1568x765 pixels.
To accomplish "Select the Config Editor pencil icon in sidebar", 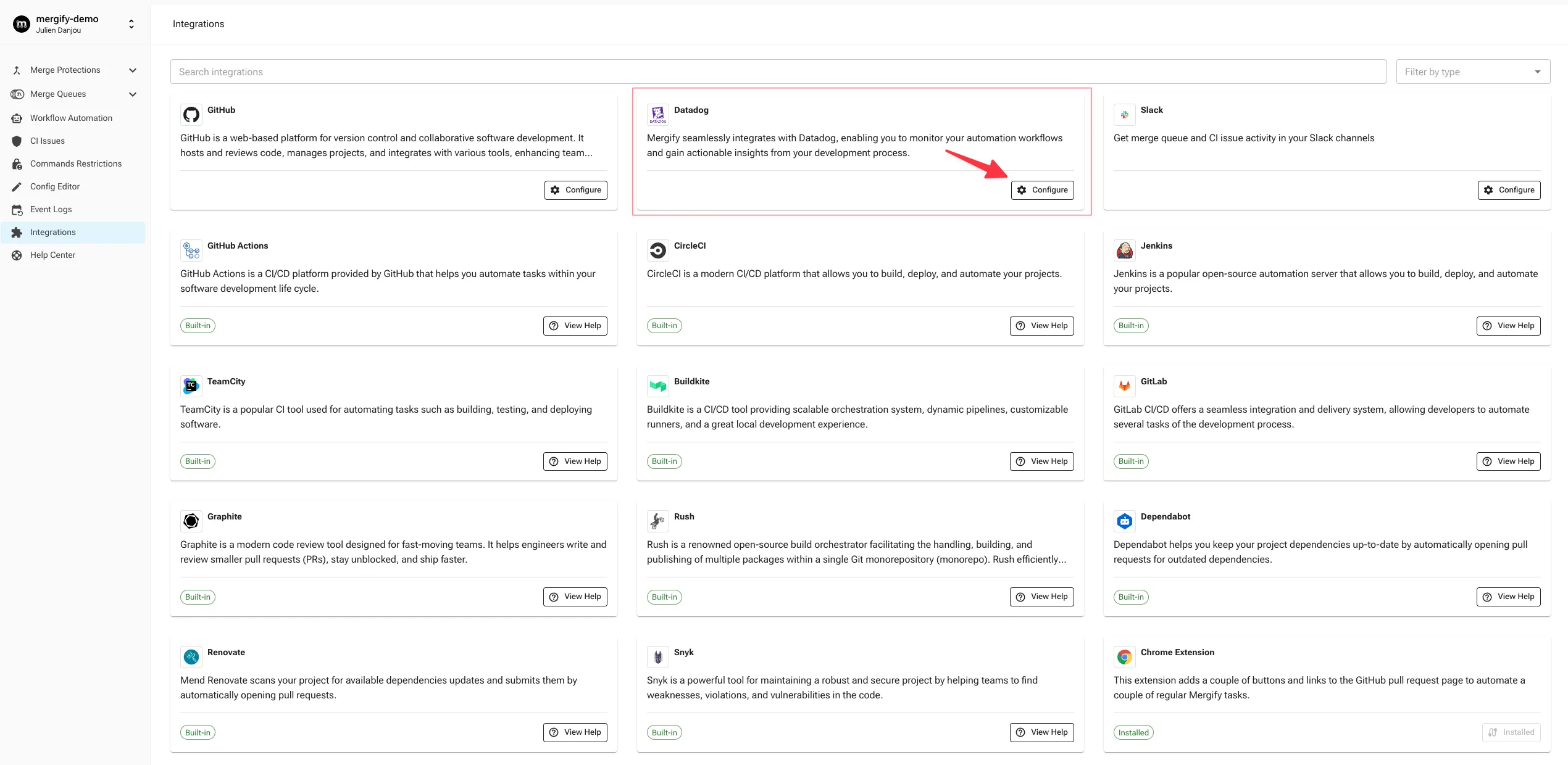I will coord(17,186).
